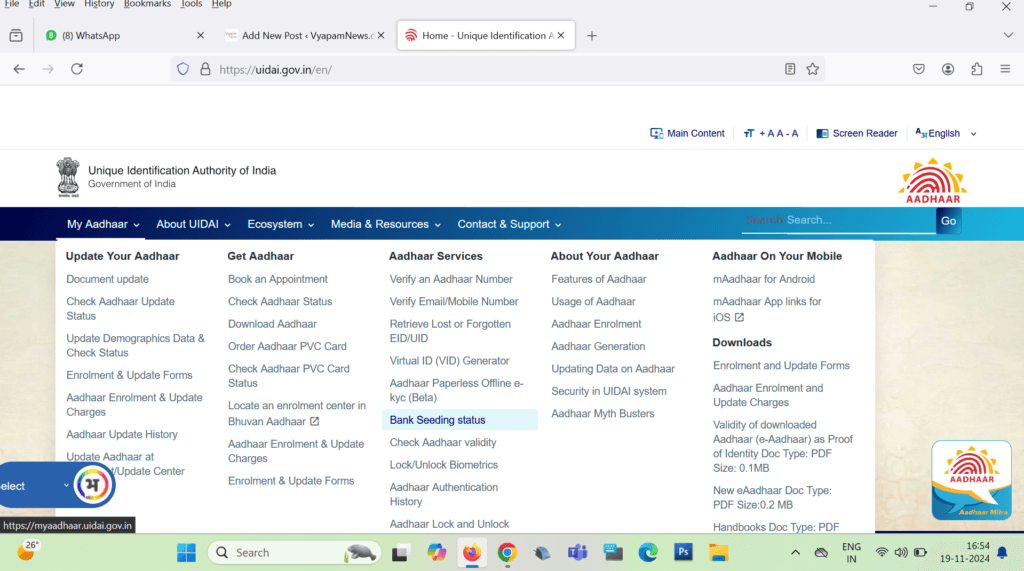Image resolution: width=1024 pixels, height=571 pixels.
Task: Open the tracking protection shield icon
Action: point(183,69)
